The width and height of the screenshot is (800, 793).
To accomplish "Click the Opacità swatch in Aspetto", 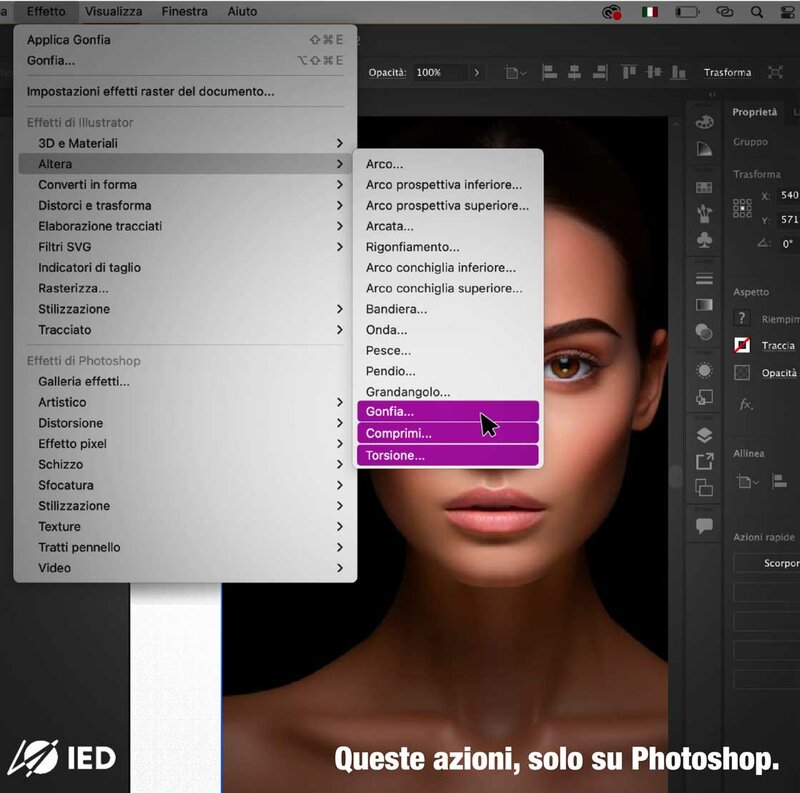I will [742, 373].
